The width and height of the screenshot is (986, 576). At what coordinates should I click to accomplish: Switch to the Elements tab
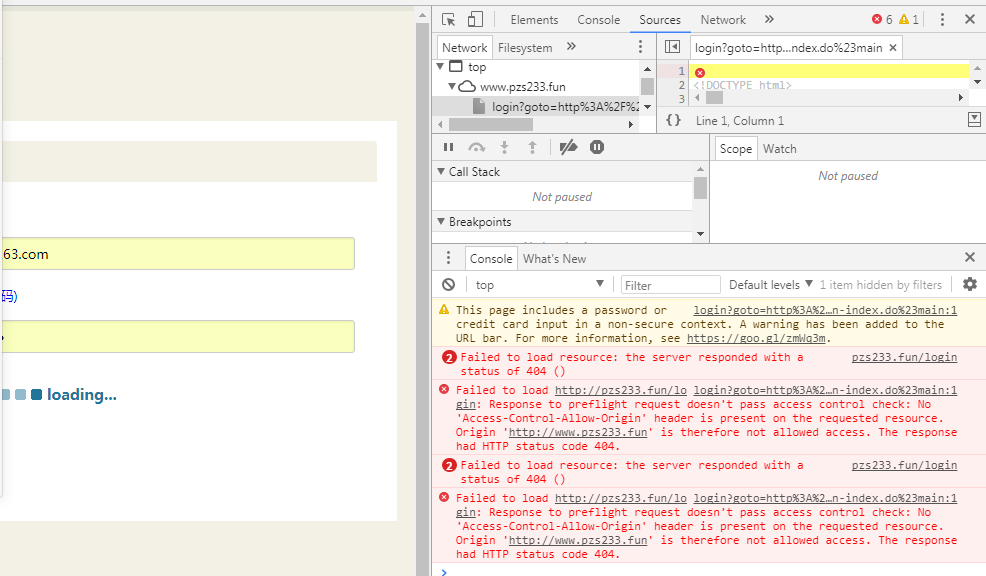pos(534,19)
